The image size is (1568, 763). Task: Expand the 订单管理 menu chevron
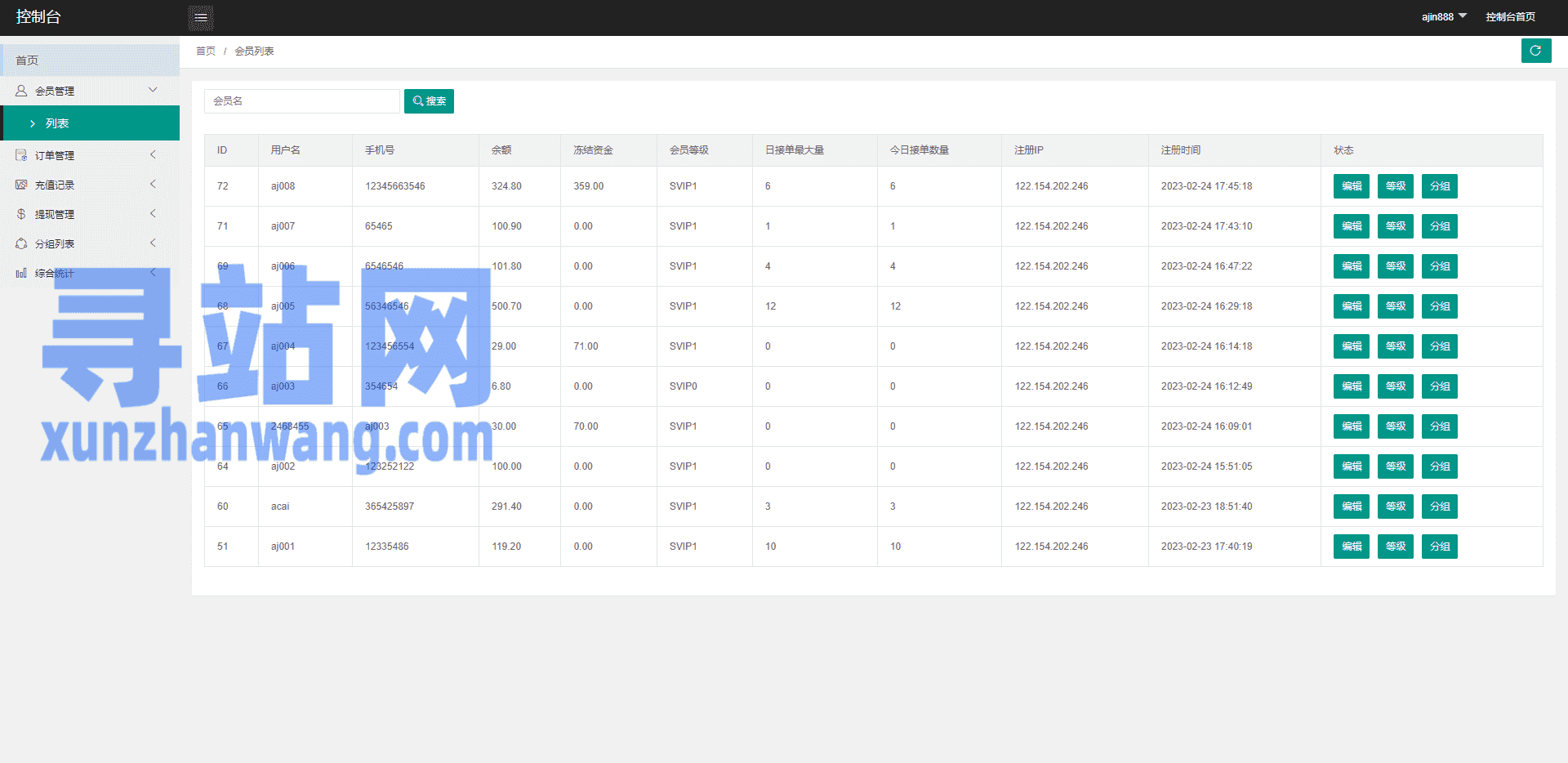(x=153, y=154)
